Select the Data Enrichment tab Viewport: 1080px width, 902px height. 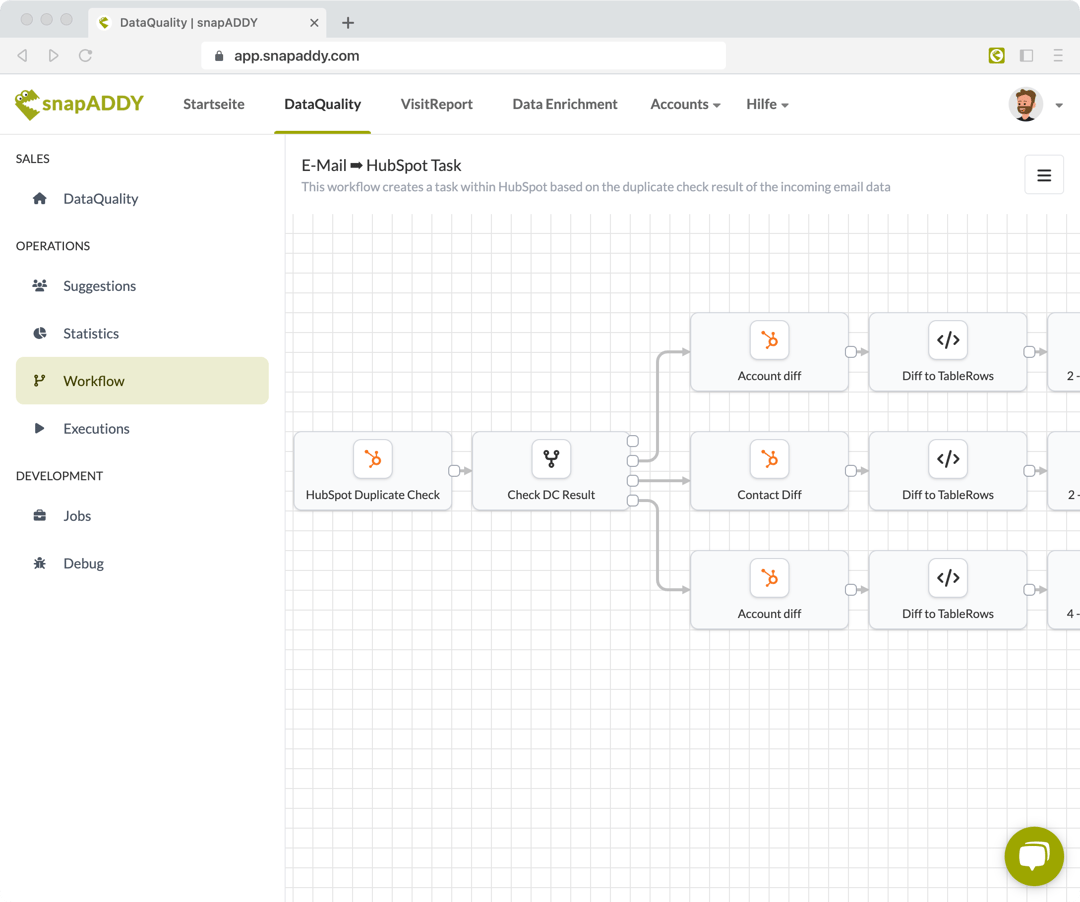click(564, 104)
